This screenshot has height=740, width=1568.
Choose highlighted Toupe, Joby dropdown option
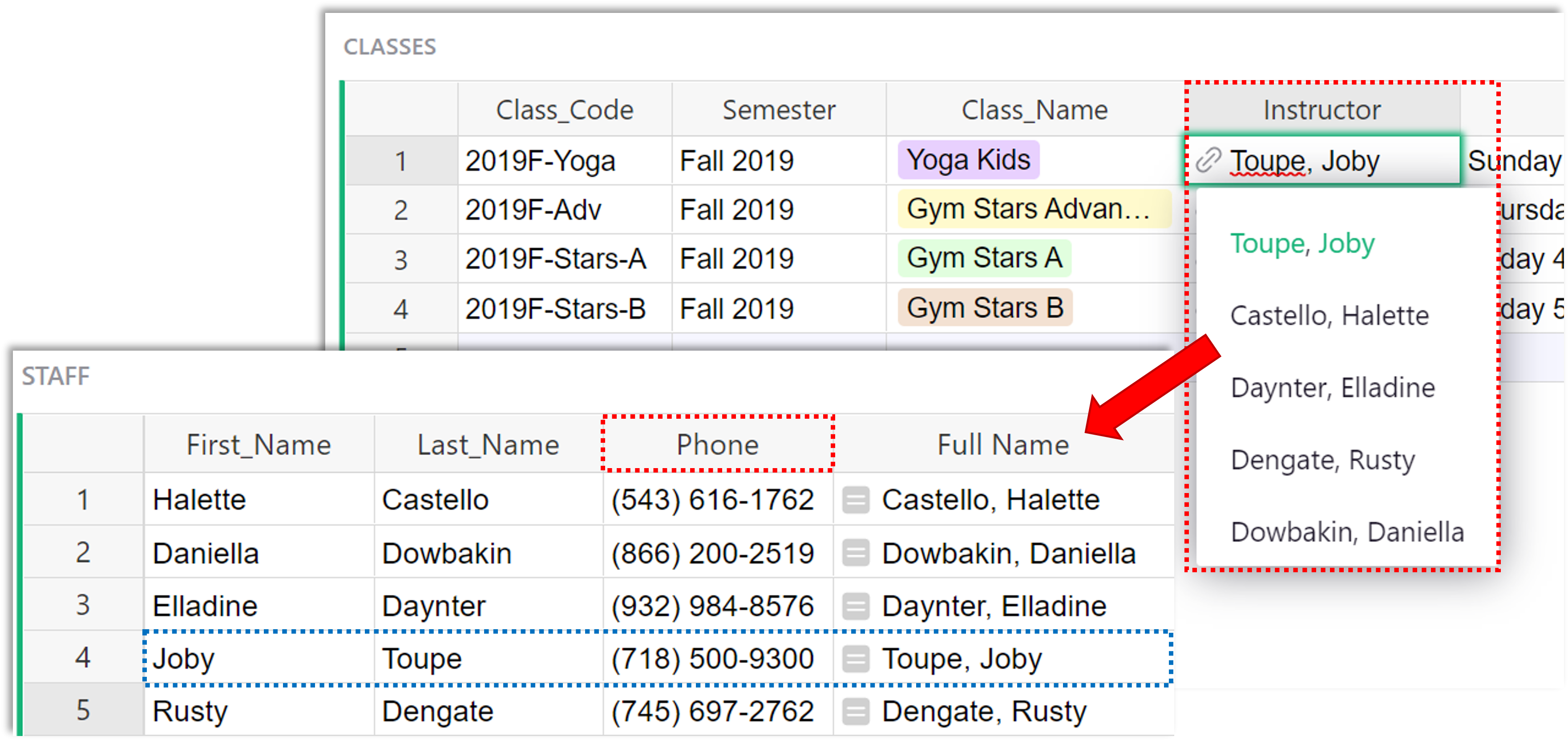pos(1302,243)
